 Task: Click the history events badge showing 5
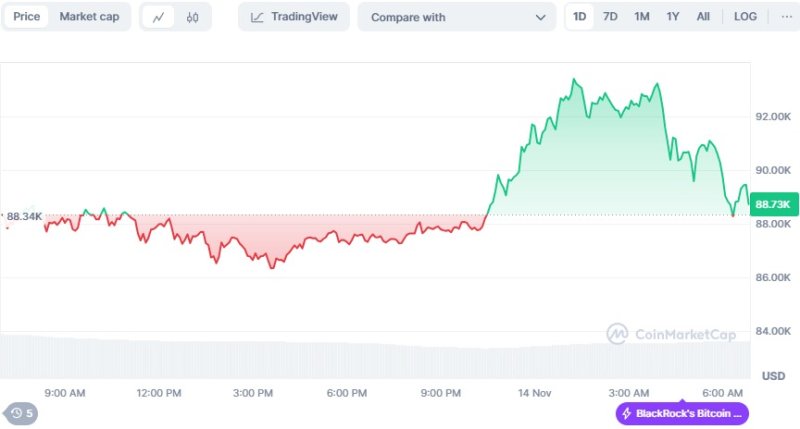[21, 413]
